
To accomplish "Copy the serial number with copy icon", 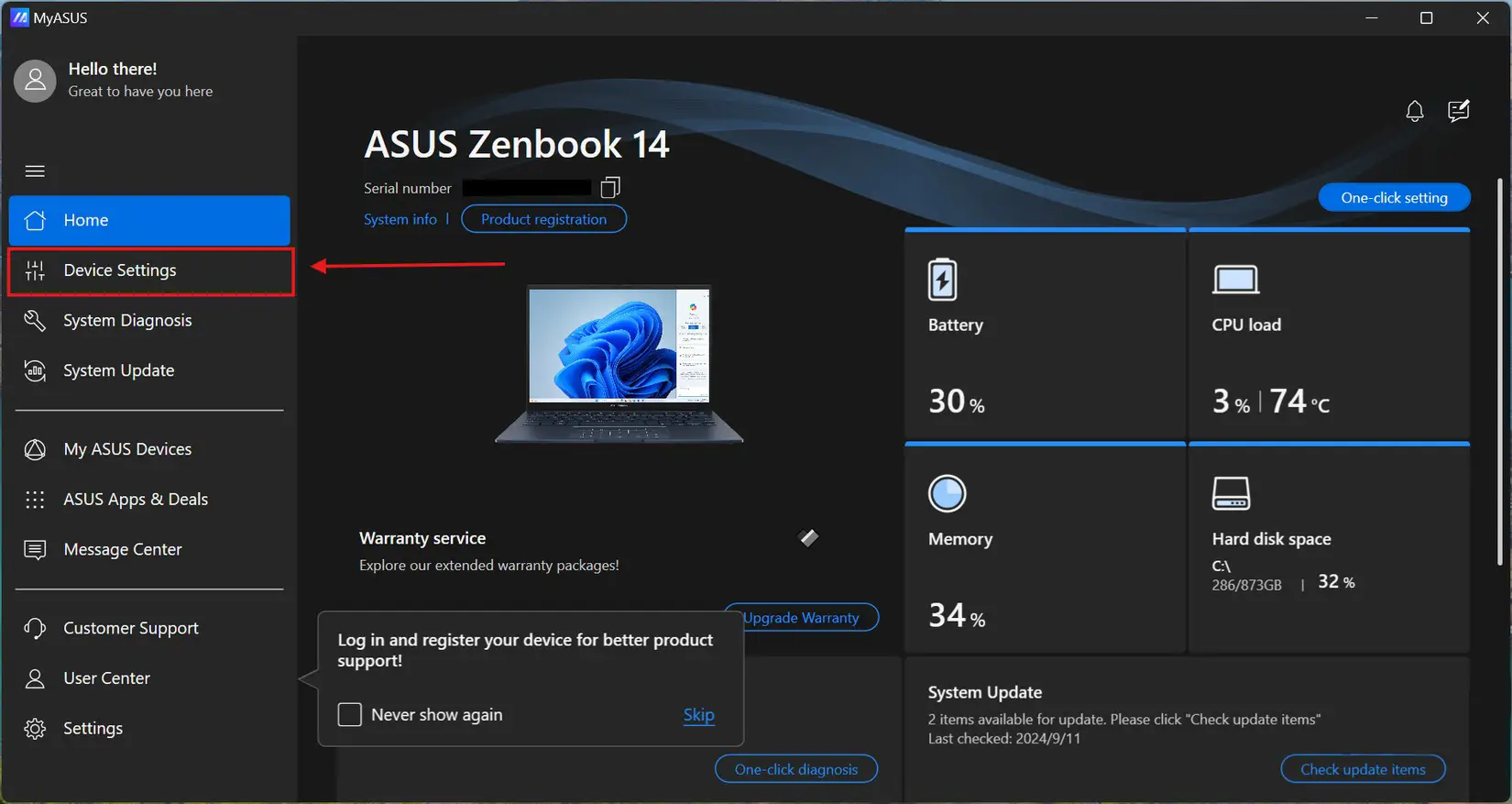I will (610, 188).
